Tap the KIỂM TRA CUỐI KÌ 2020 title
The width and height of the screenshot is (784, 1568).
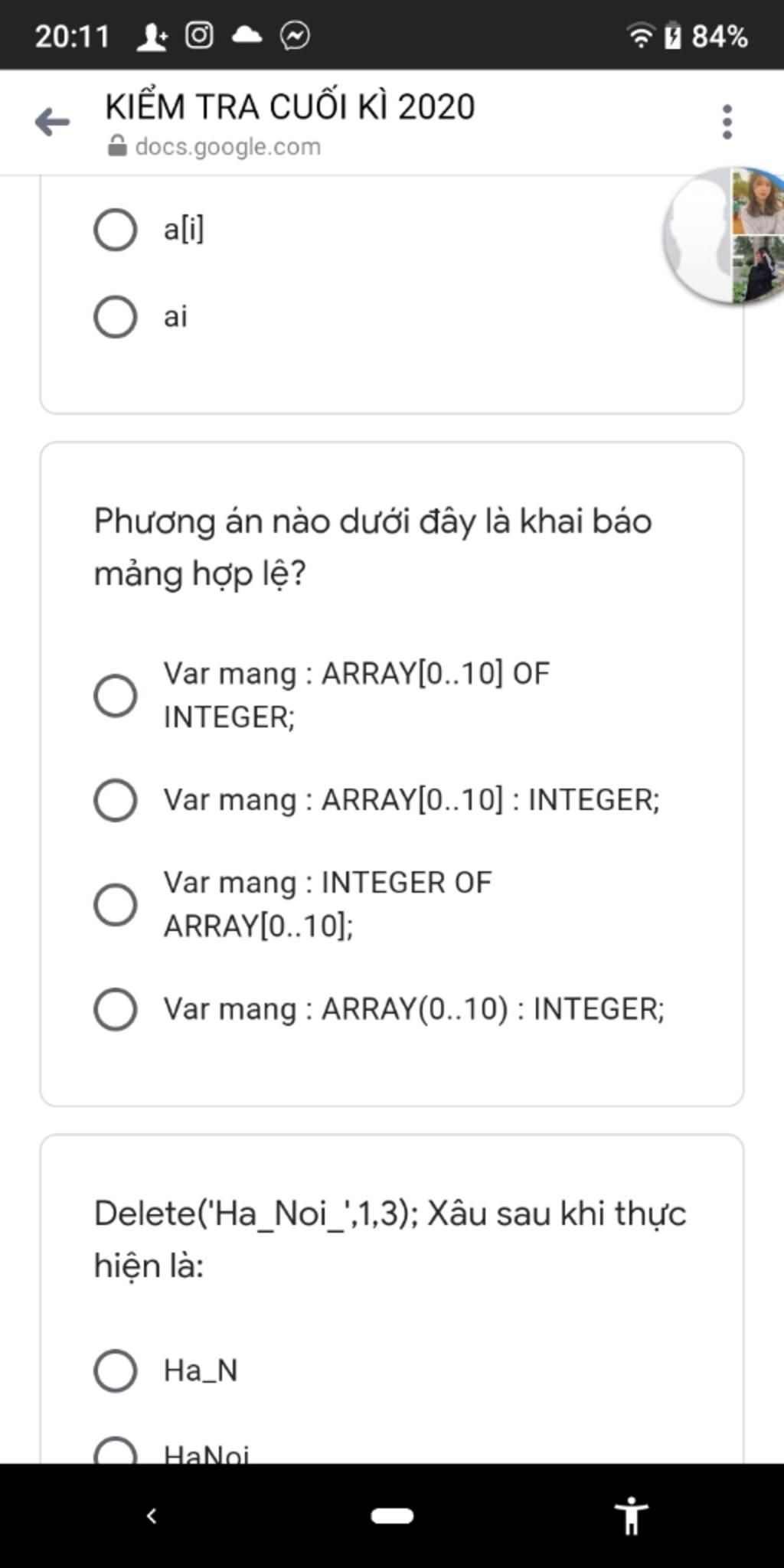290,106
